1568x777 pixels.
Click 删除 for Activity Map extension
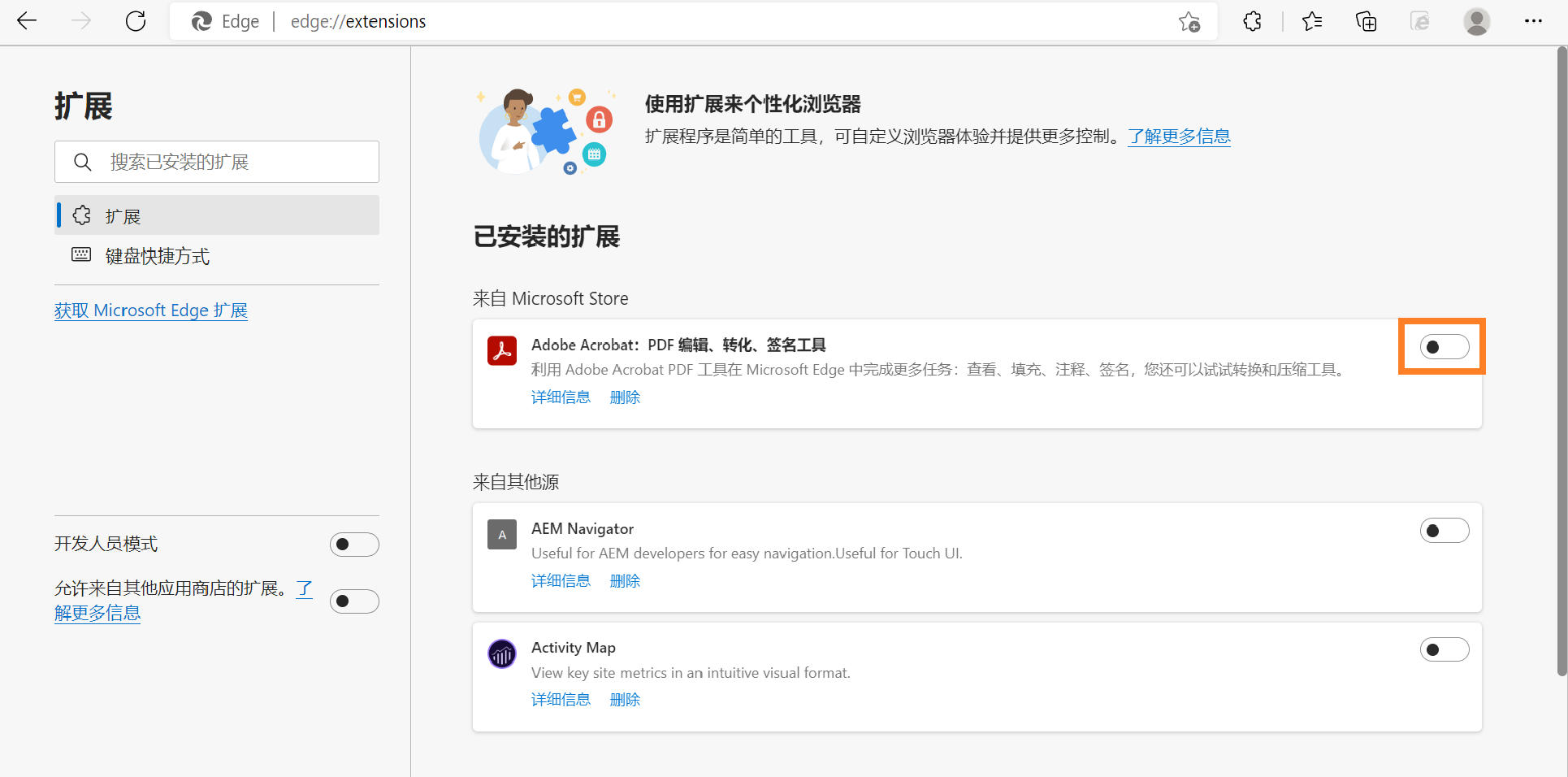click(x=625, y=700)
